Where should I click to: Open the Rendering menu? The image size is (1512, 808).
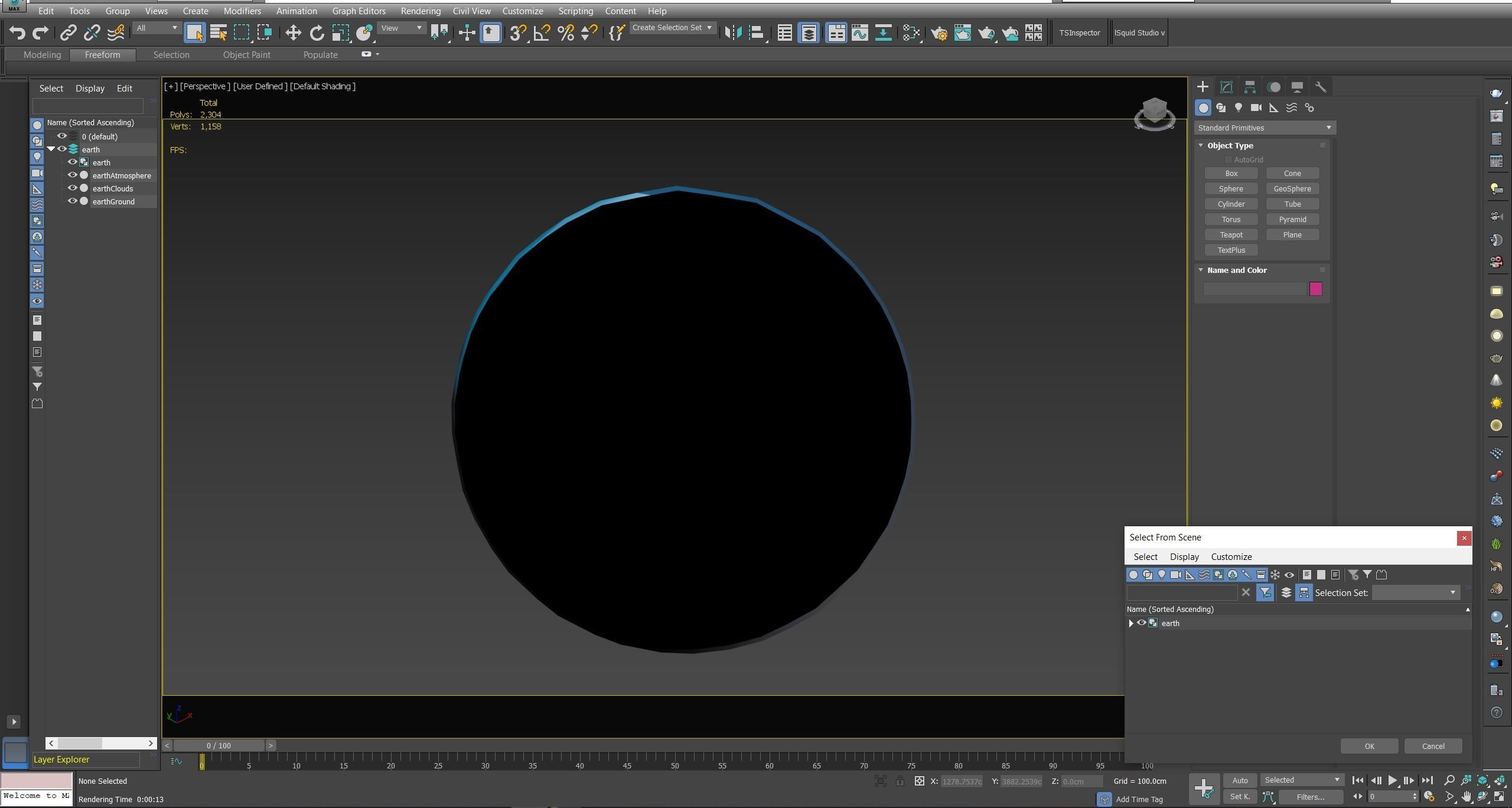point(420,11)
